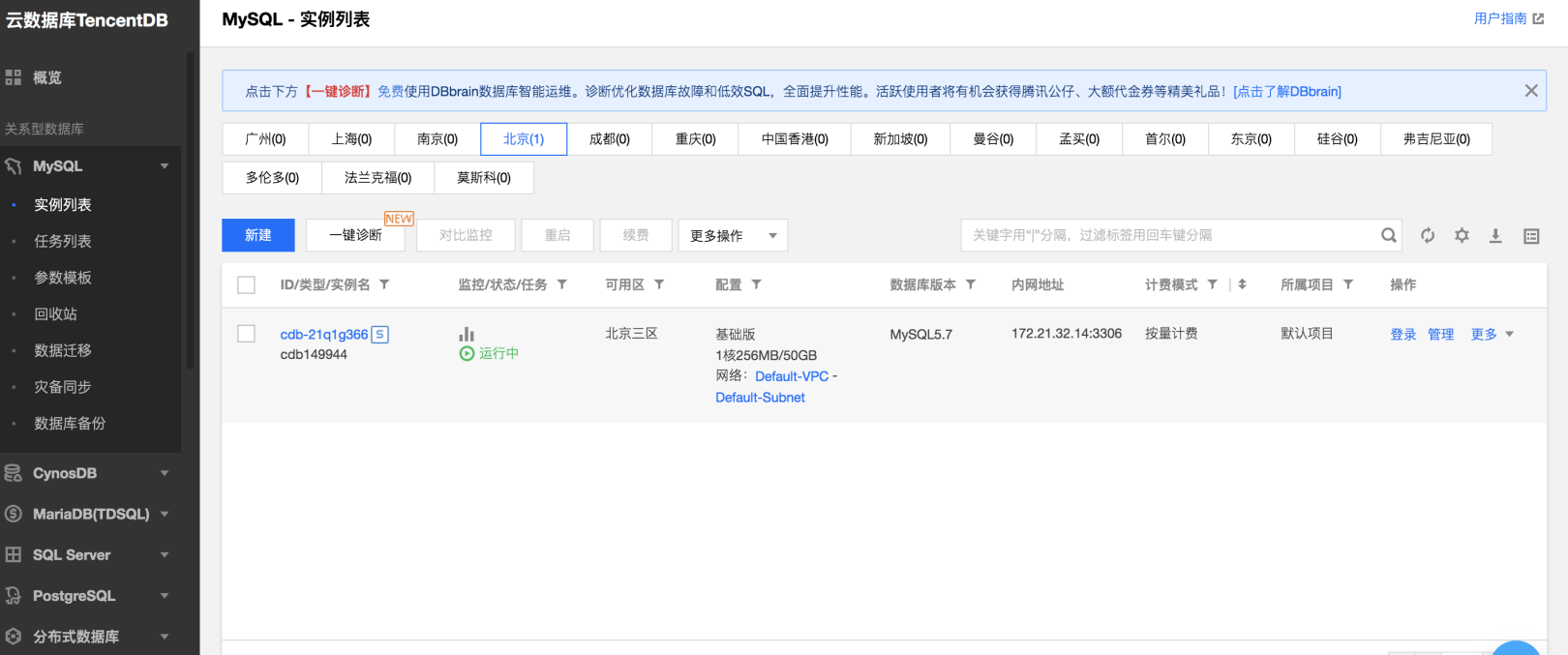Screen dimensions: 1568x655
Task: Click the MariaDB(TDSQL) sidebar icon
Action: 14,514
